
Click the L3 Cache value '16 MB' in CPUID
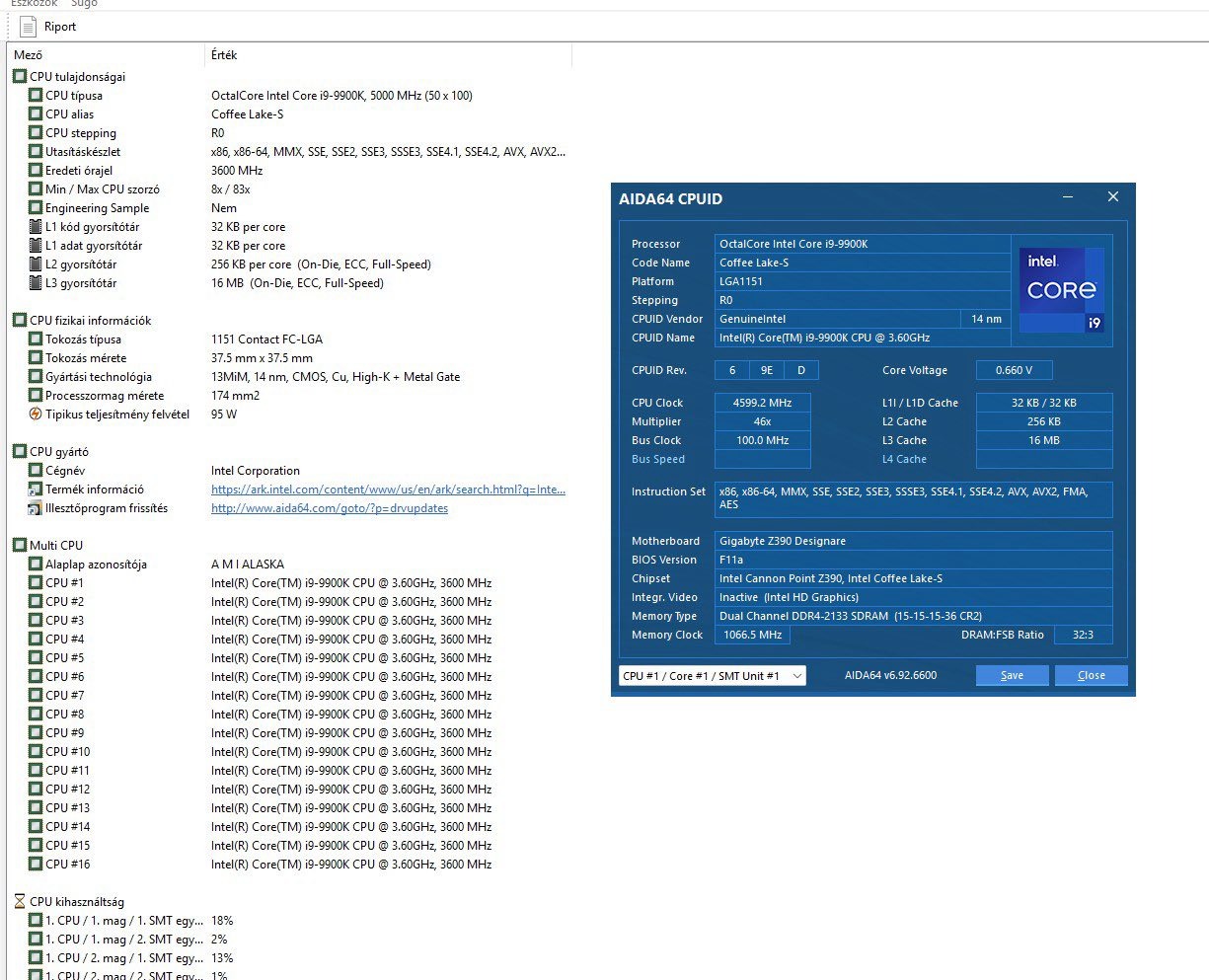1044,440
